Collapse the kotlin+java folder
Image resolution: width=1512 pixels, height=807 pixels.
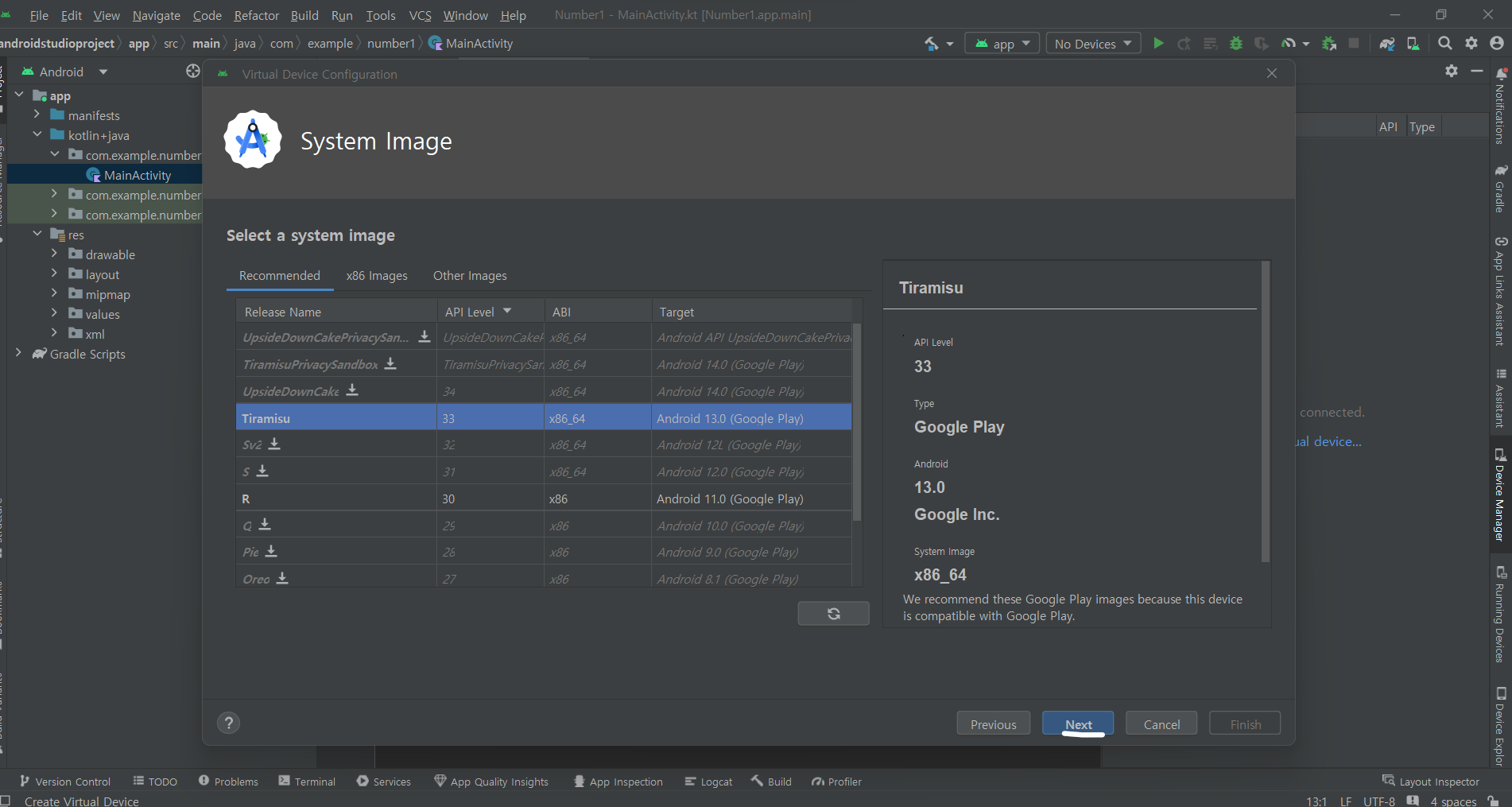pos(37,134)
